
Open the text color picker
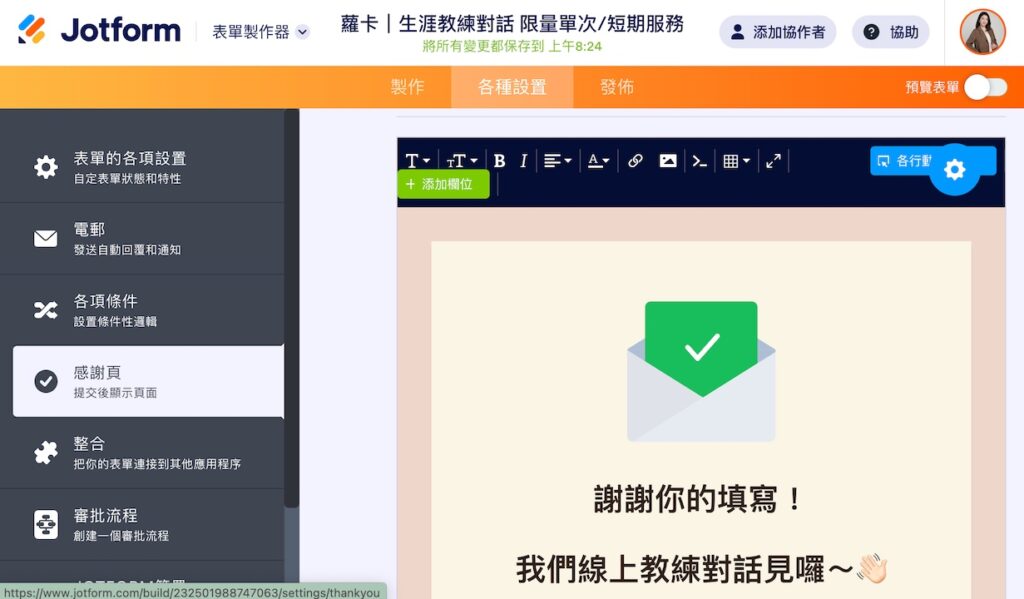(598, 161)
